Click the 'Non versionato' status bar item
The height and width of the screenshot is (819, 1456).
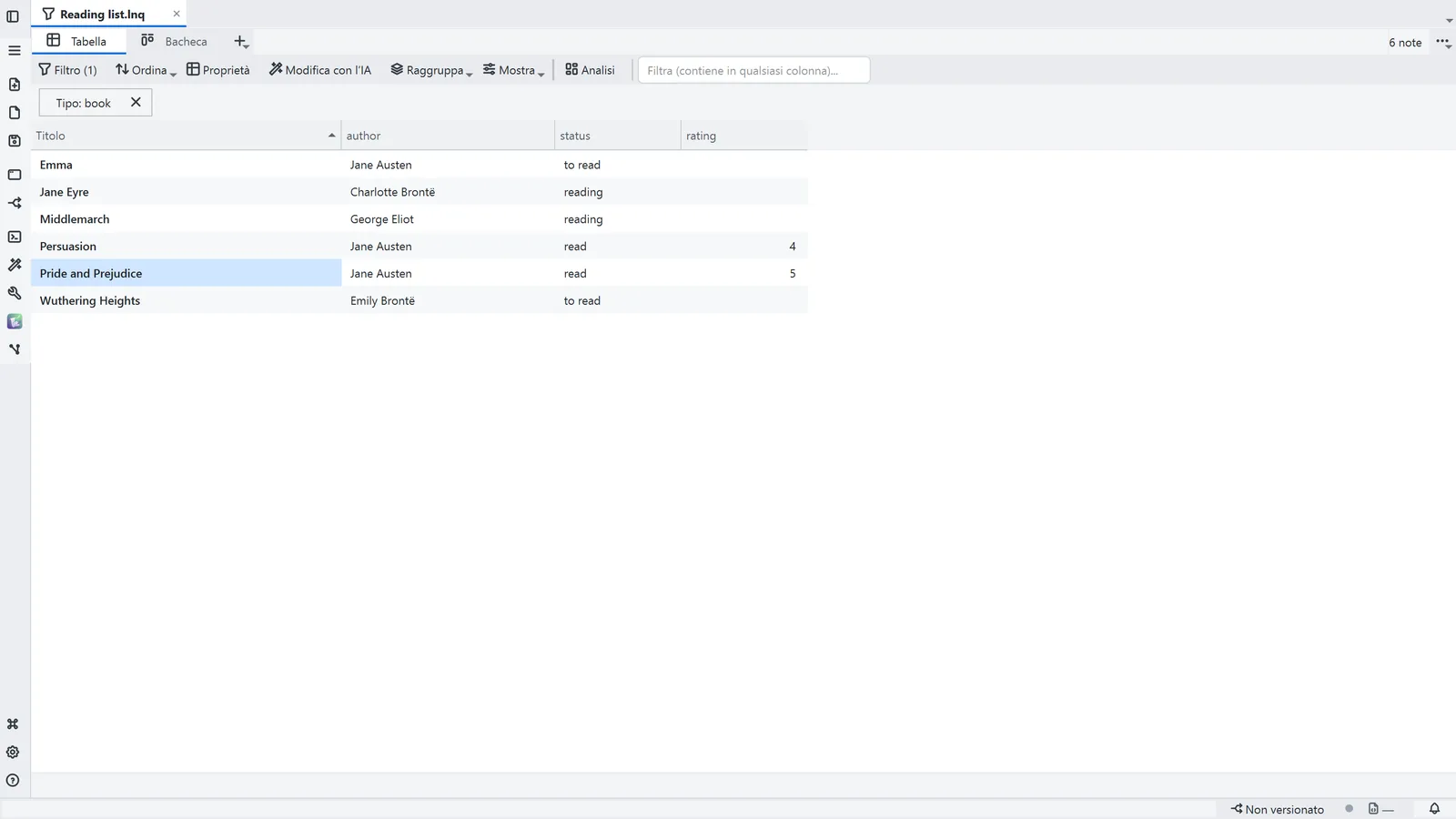pos(1278,809)
